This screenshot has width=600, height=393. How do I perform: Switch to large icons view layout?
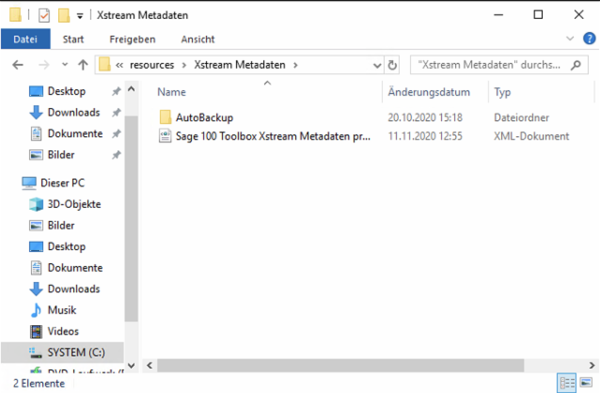(x=586, y=382)
